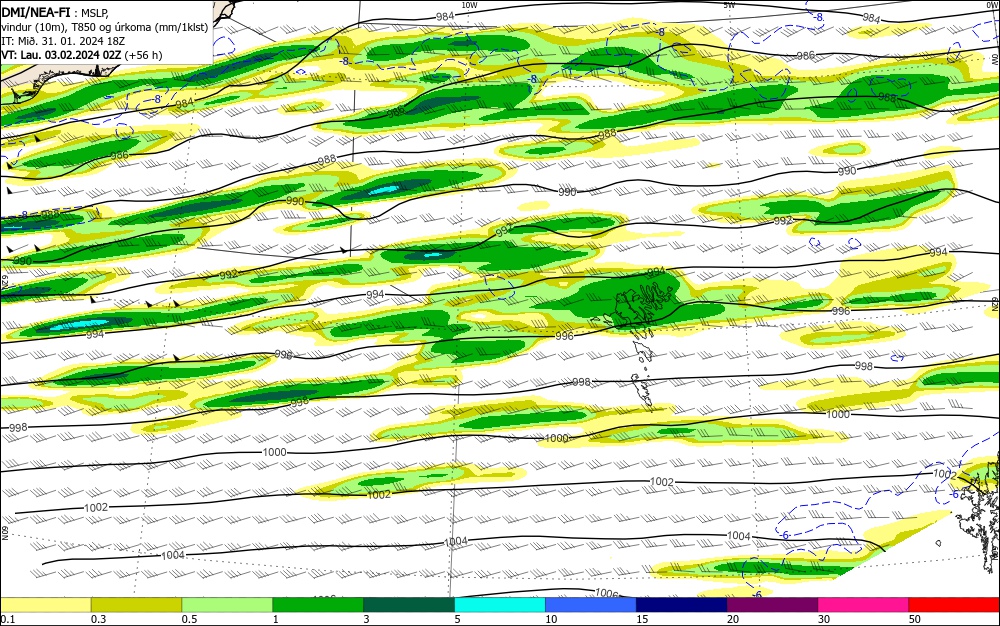
Task: Click the "50" legend value
Action: pos(915,619)
